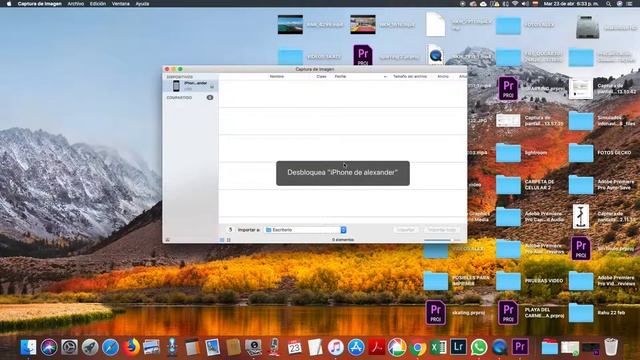
Task: Open the Ayuda menu
Action: coord(142,4)
